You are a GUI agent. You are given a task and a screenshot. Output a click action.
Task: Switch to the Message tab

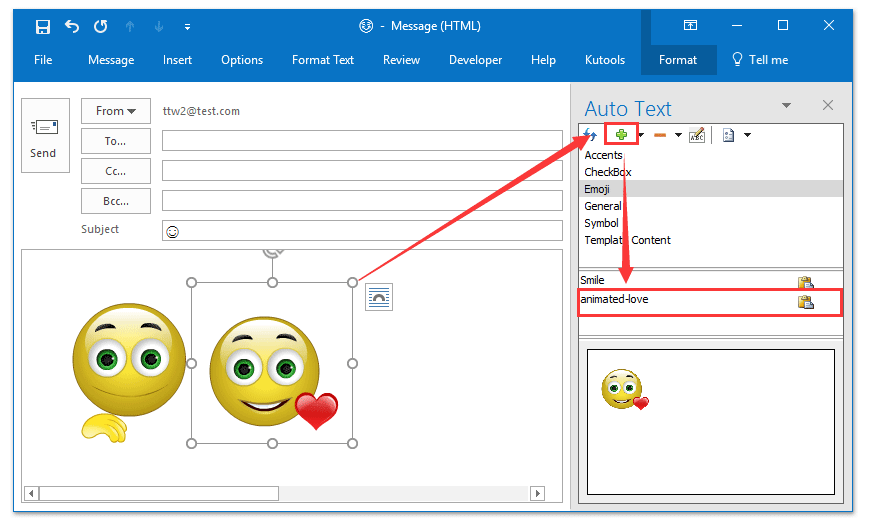(111, 60)
